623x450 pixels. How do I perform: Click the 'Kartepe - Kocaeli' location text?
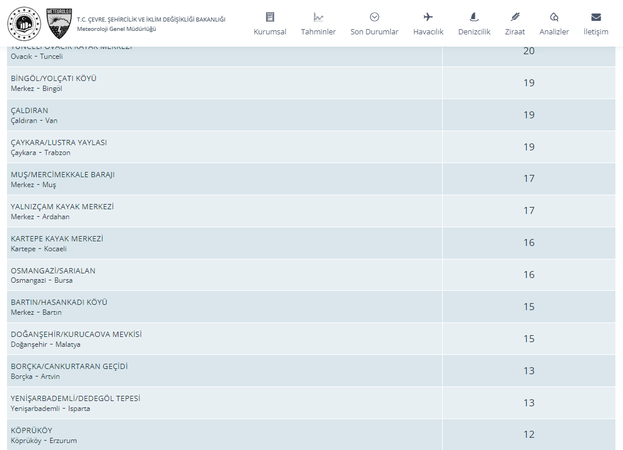click(39, 249)
